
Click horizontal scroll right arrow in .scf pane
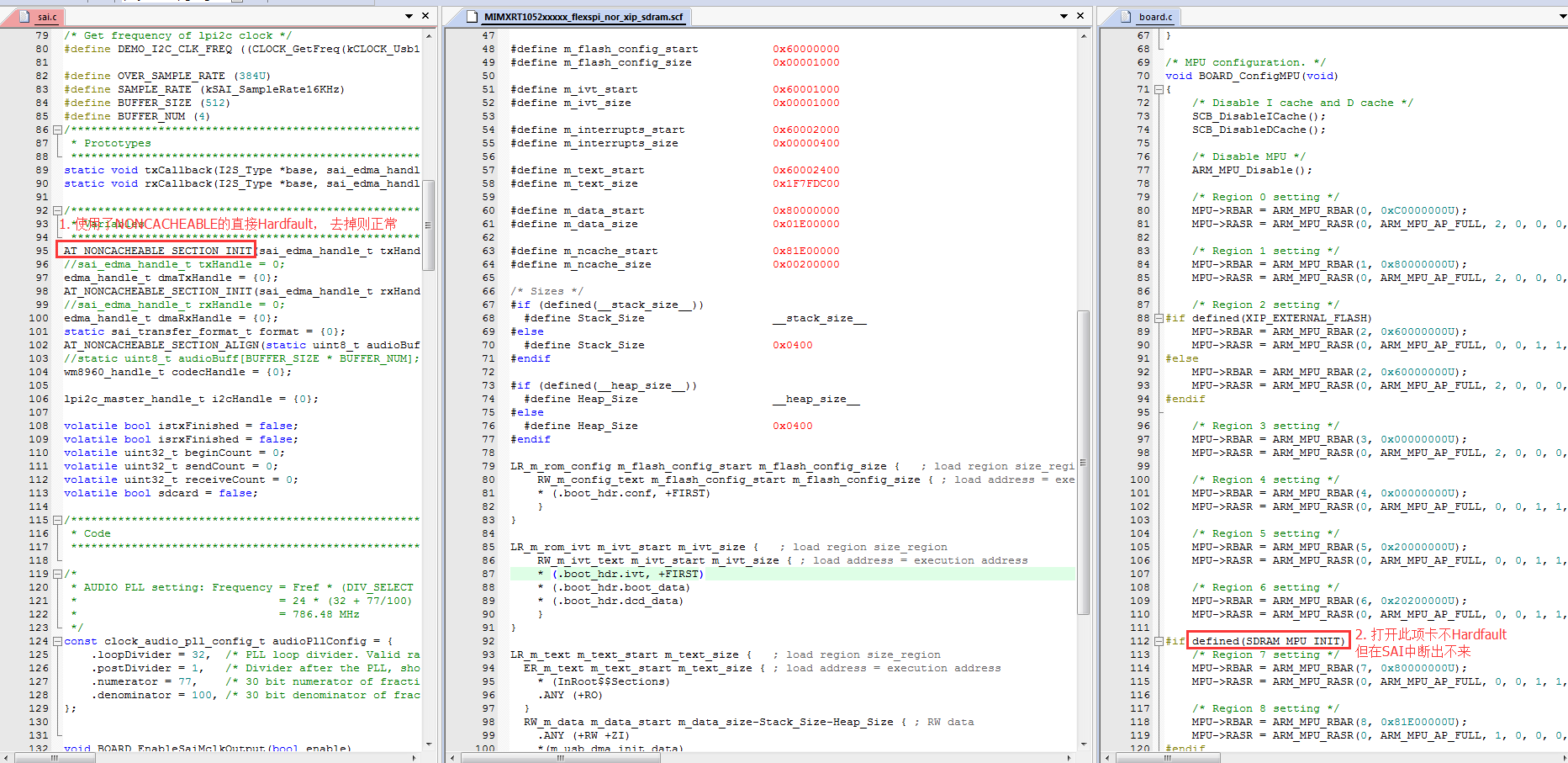tap(1069, 758)
